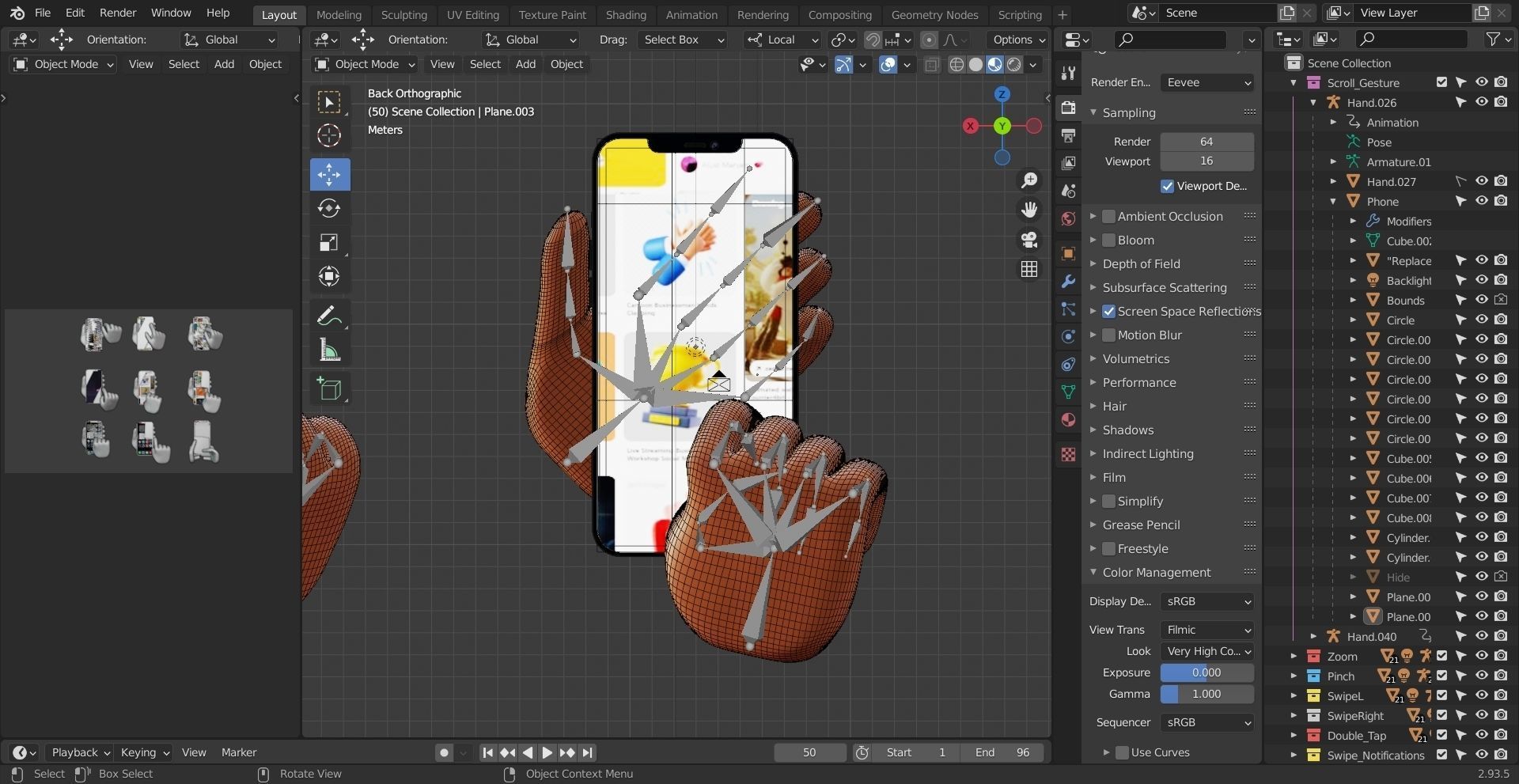Open Render Engine Eevee dropdown
Viewport: 1519px width, 784px height.
(1207, 82)
